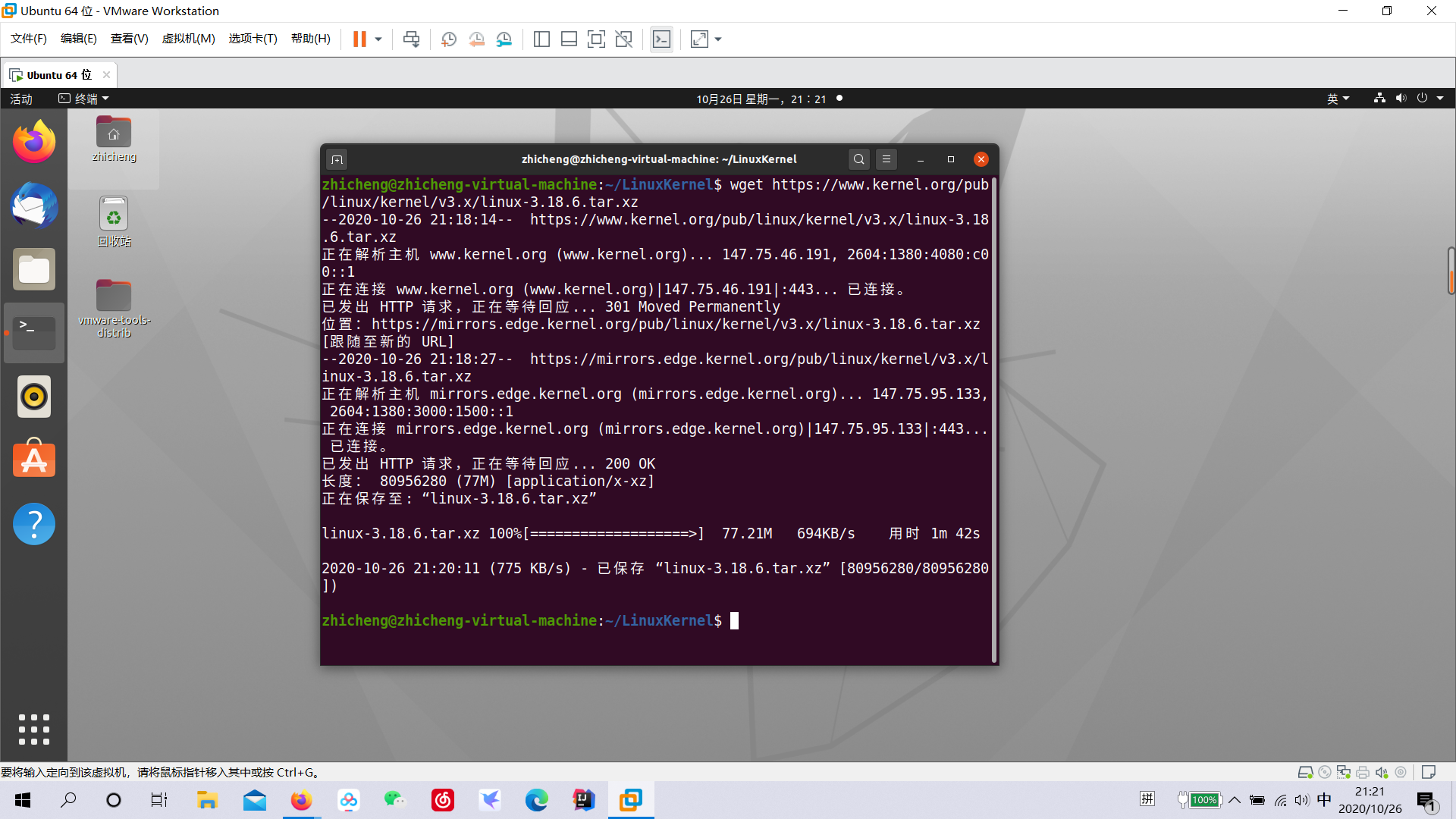Screen dimensions: 1456x819
Task: Launch Firefox from the Ubuntu dock
Action: (x=34, y=142)
